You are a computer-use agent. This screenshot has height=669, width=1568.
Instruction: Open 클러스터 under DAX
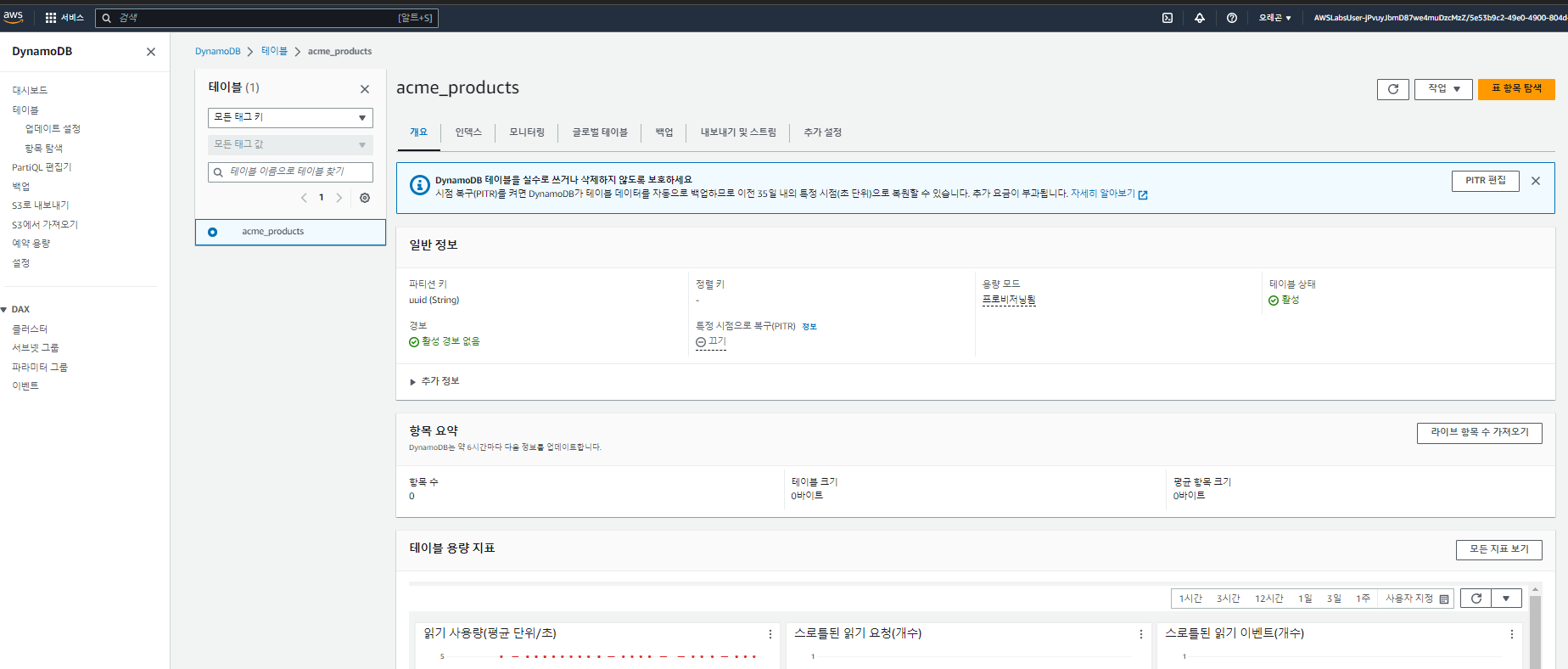tap(30, 329)
